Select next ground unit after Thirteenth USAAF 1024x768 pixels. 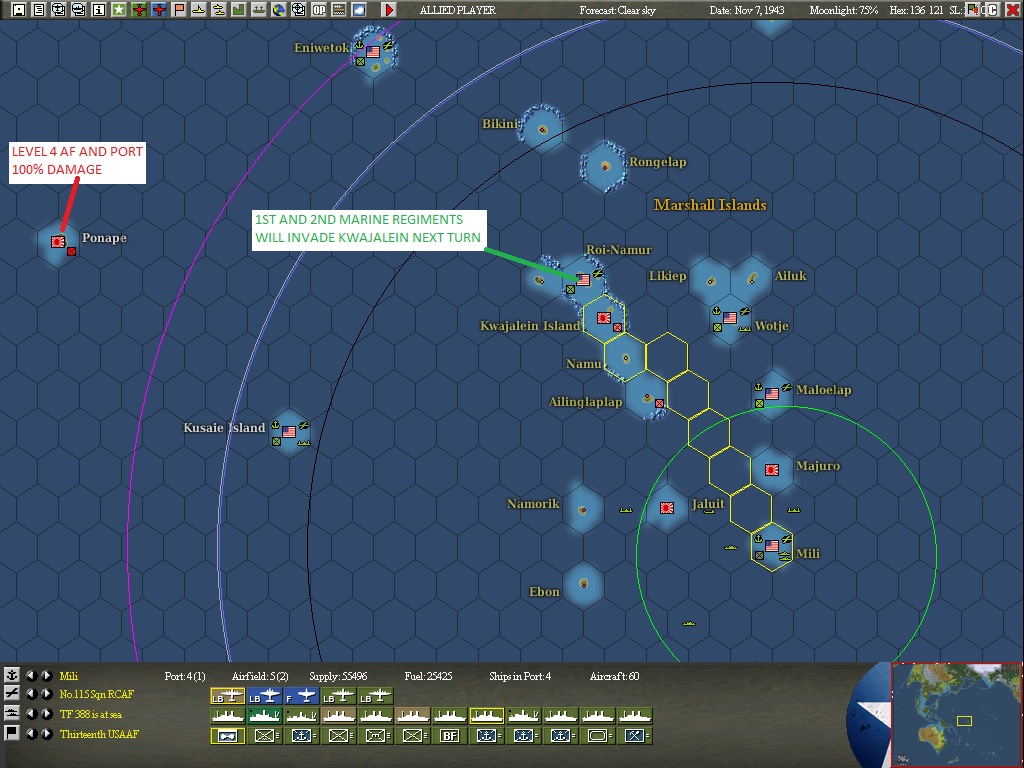click(46, 733)
